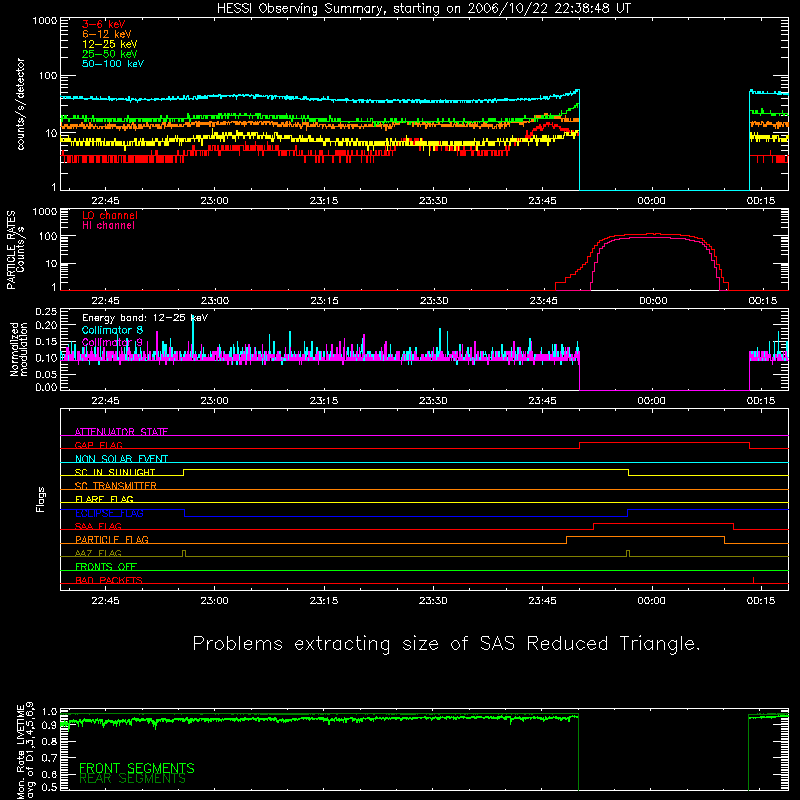Click the ECLIPSE FLAG label
Viewport: 800px width, 800px height.
(109, 513)
